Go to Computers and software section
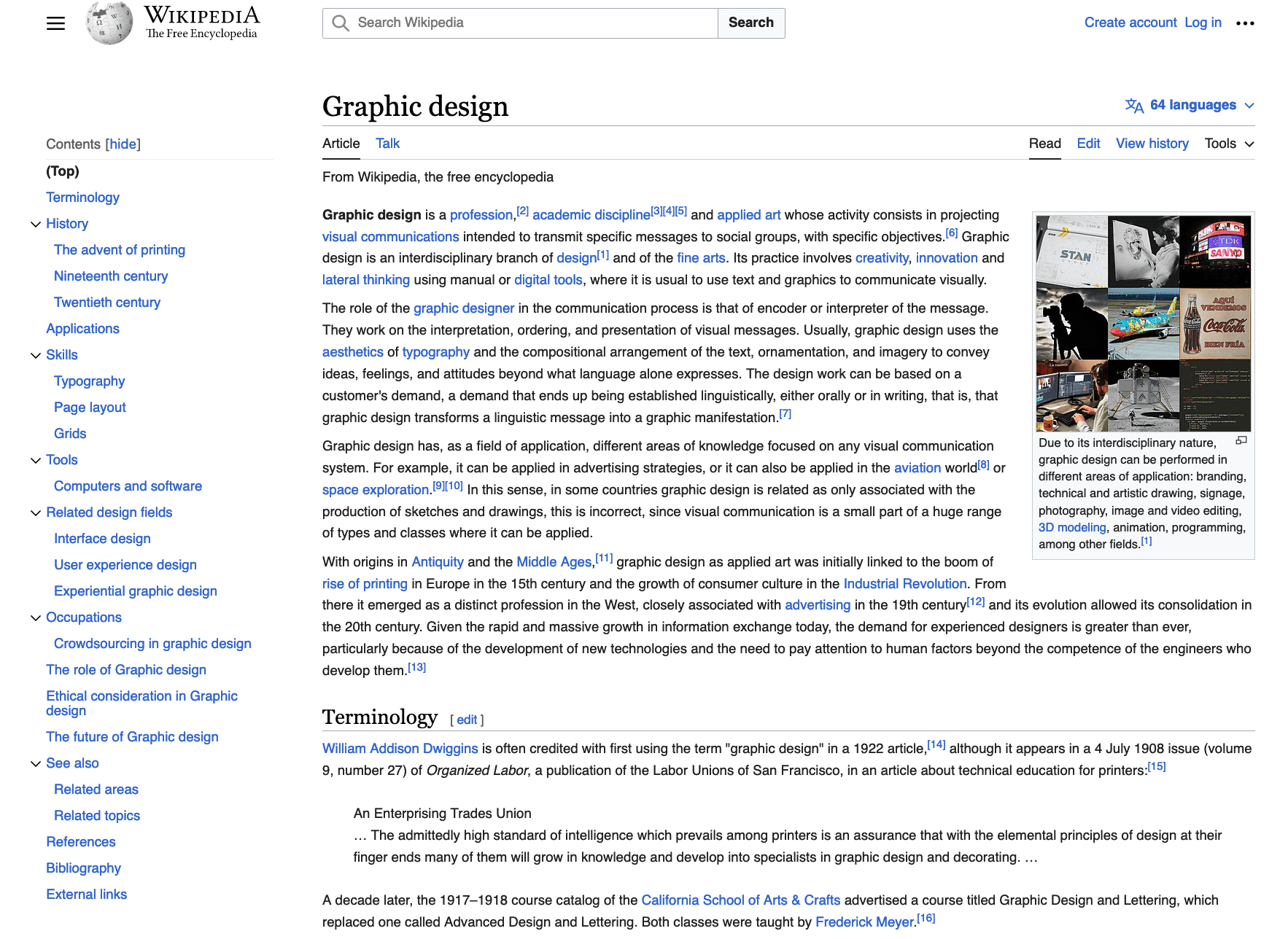 point(128,486)
